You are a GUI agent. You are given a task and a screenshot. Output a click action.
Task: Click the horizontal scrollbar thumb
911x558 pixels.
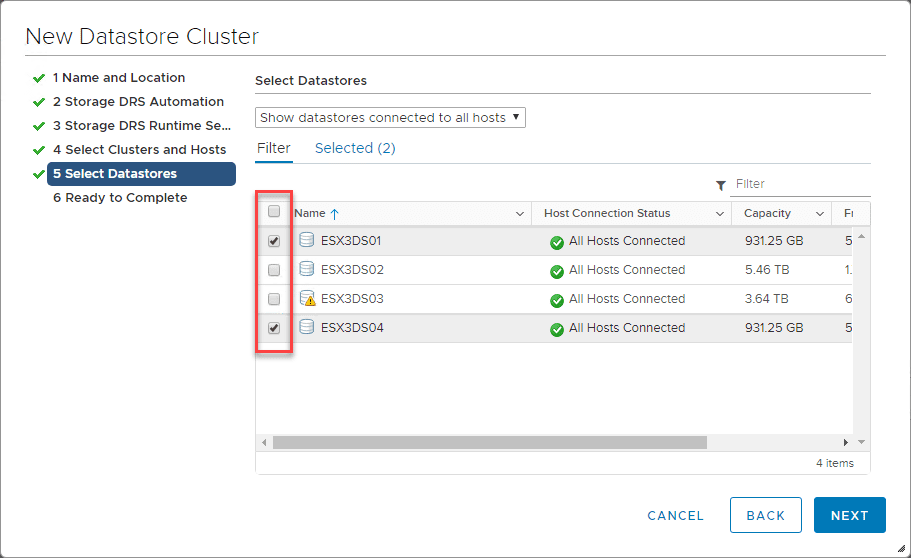pyautogui.click(x=490, y=442)
